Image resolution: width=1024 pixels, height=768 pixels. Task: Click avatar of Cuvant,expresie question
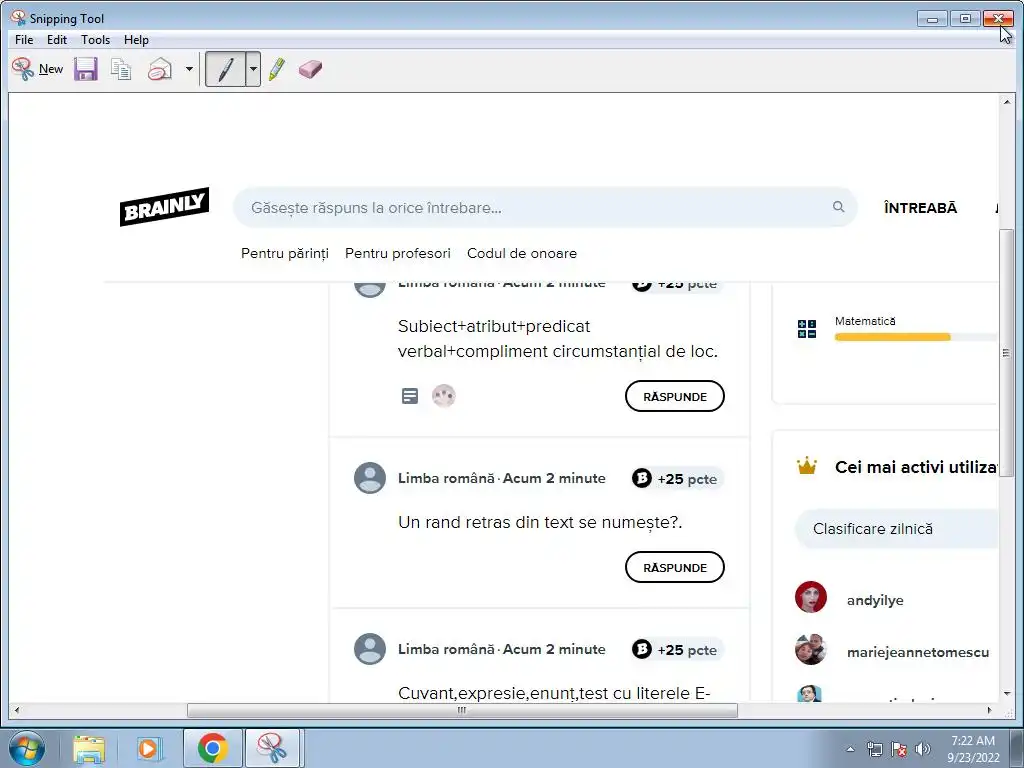[370, 649]
